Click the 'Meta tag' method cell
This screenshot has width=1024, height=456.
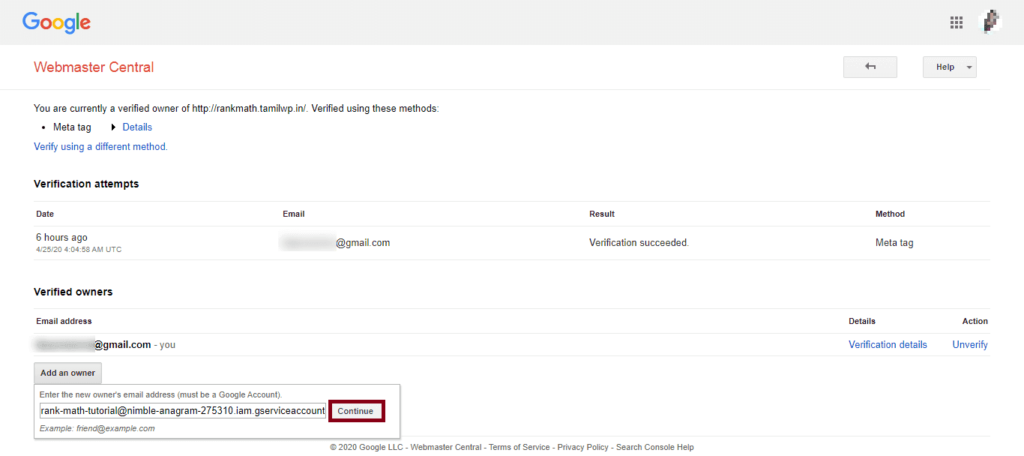pos(894,242)
